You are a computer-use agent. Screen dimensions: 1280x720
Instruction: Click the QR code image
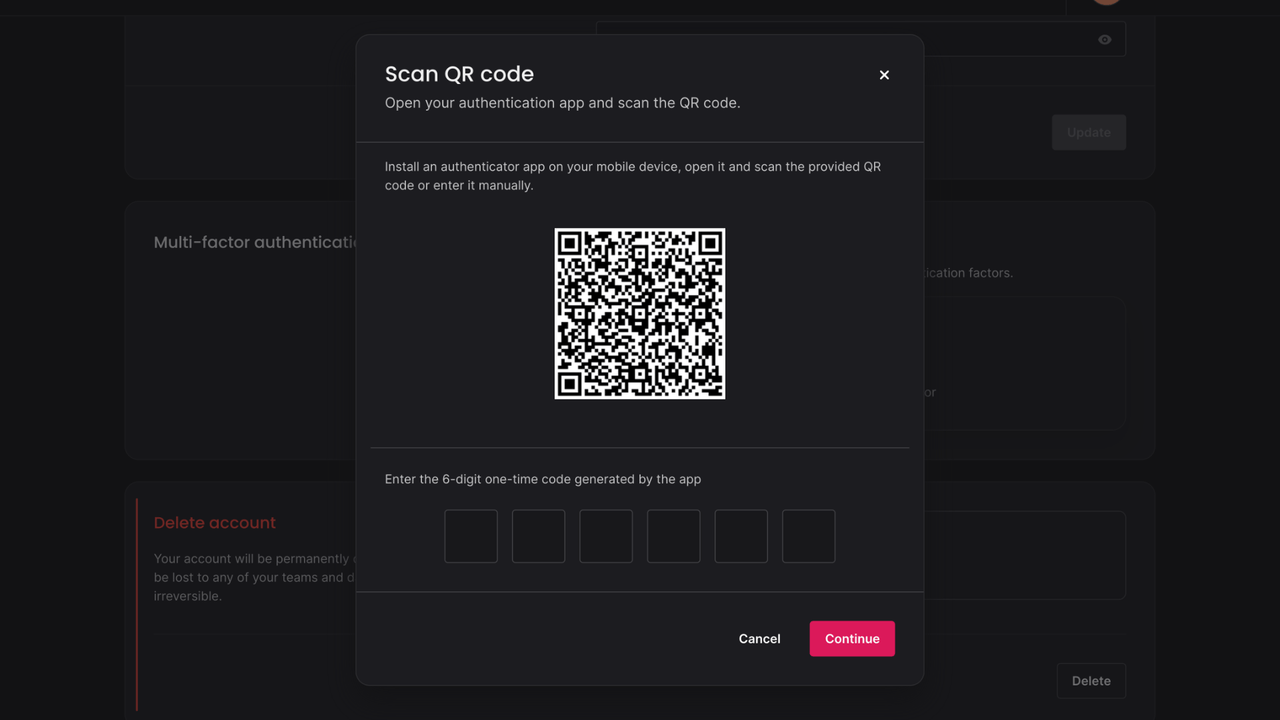pos(640,314)
